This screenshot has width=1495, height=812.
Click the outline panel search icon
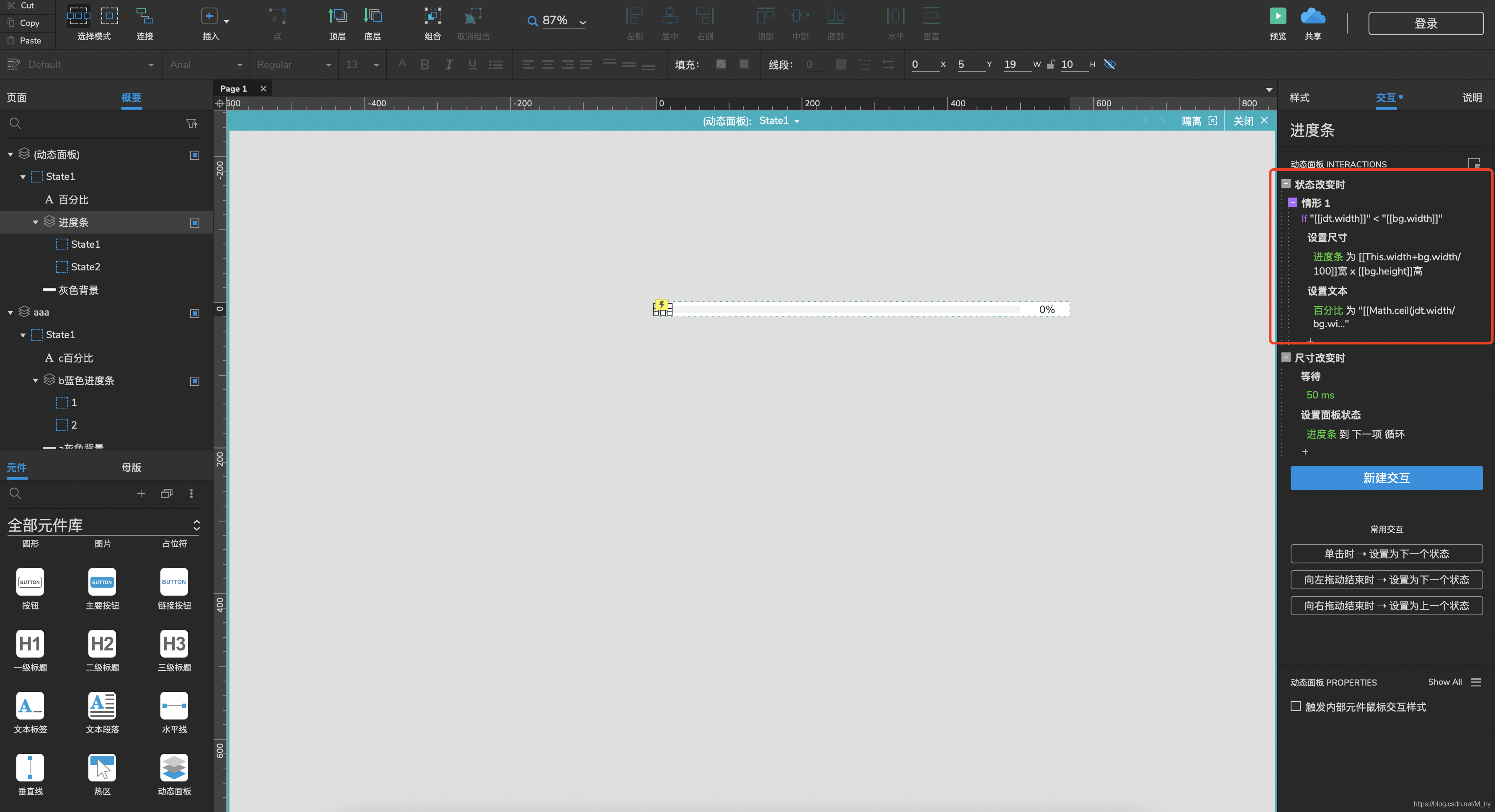click(x=15, y=123)
